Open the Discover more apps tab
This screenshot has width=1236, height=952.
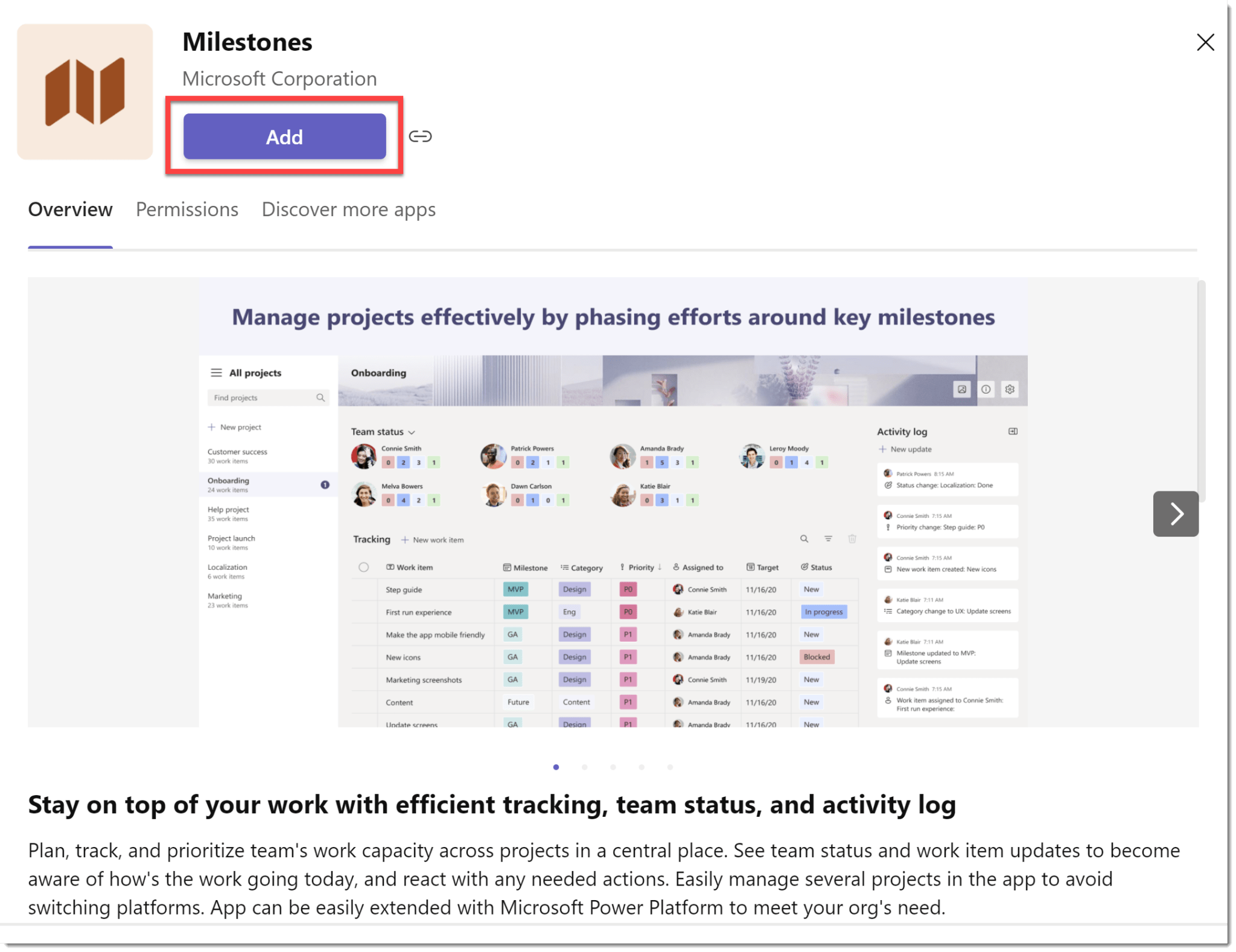click(348, 209)
